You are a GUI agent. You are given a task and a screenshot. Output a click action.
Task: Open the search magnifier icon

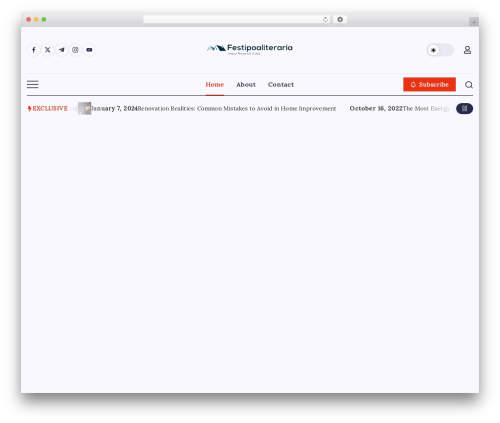pyautogui.click(x=469, y=85)
